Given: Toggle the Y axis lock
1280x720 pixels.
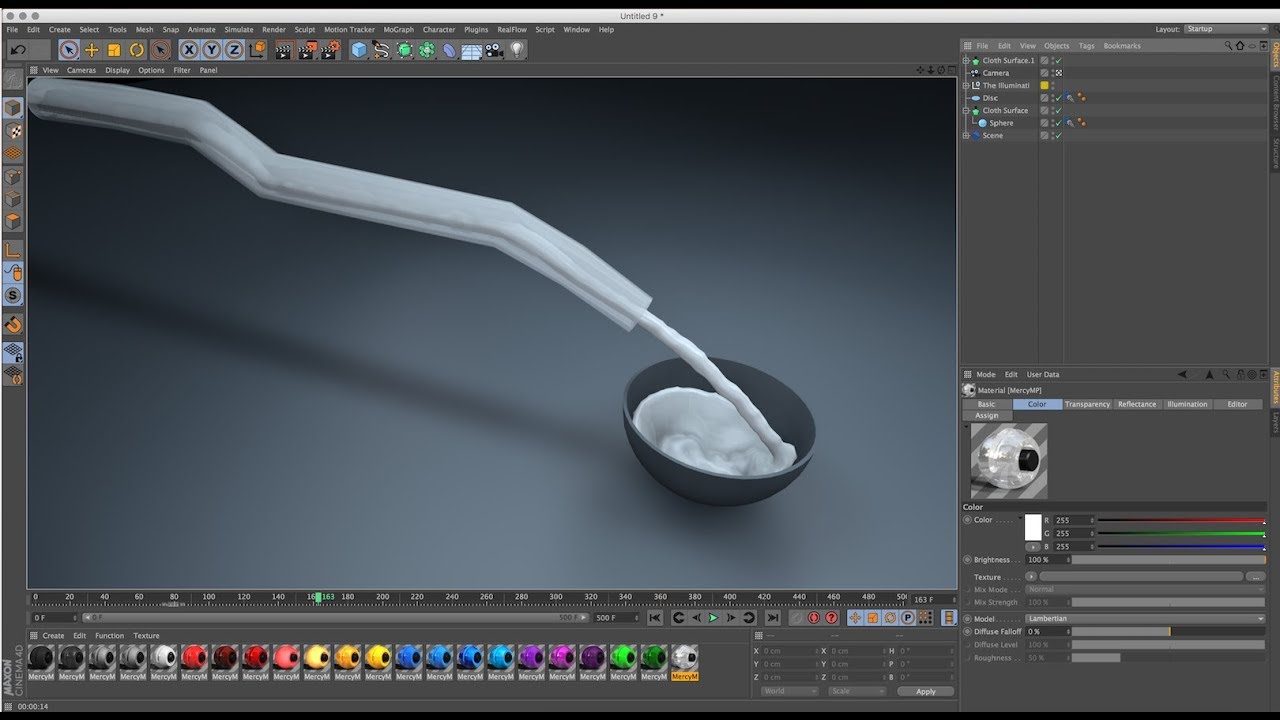Looking at the screenshot, I should pos(212,50).
